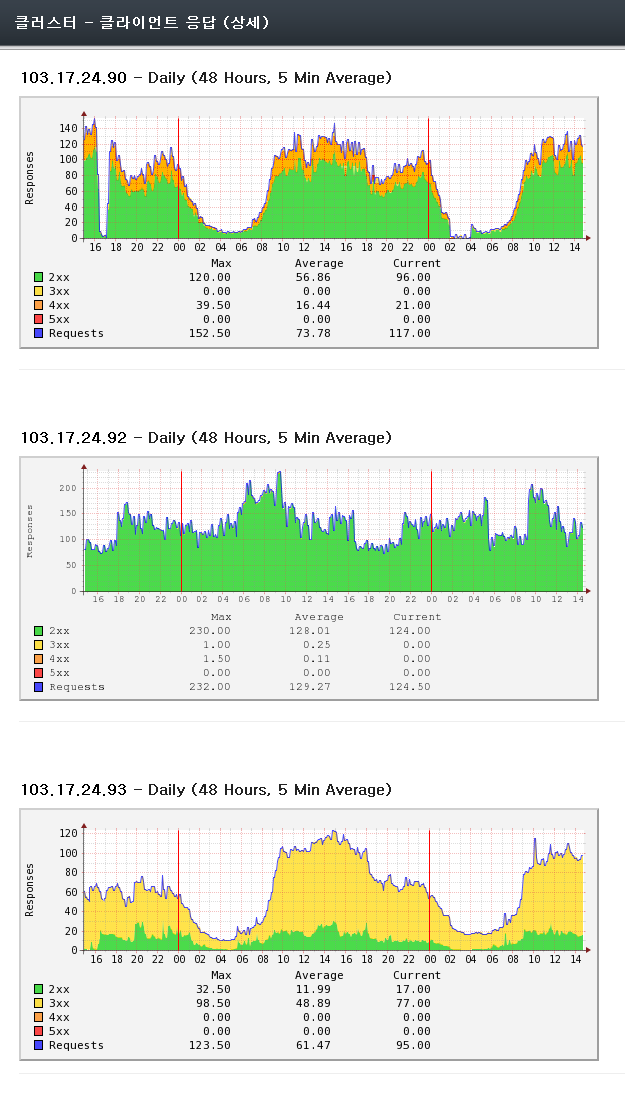Open the 103.17.24.92 daily response graph

point(309,579)
